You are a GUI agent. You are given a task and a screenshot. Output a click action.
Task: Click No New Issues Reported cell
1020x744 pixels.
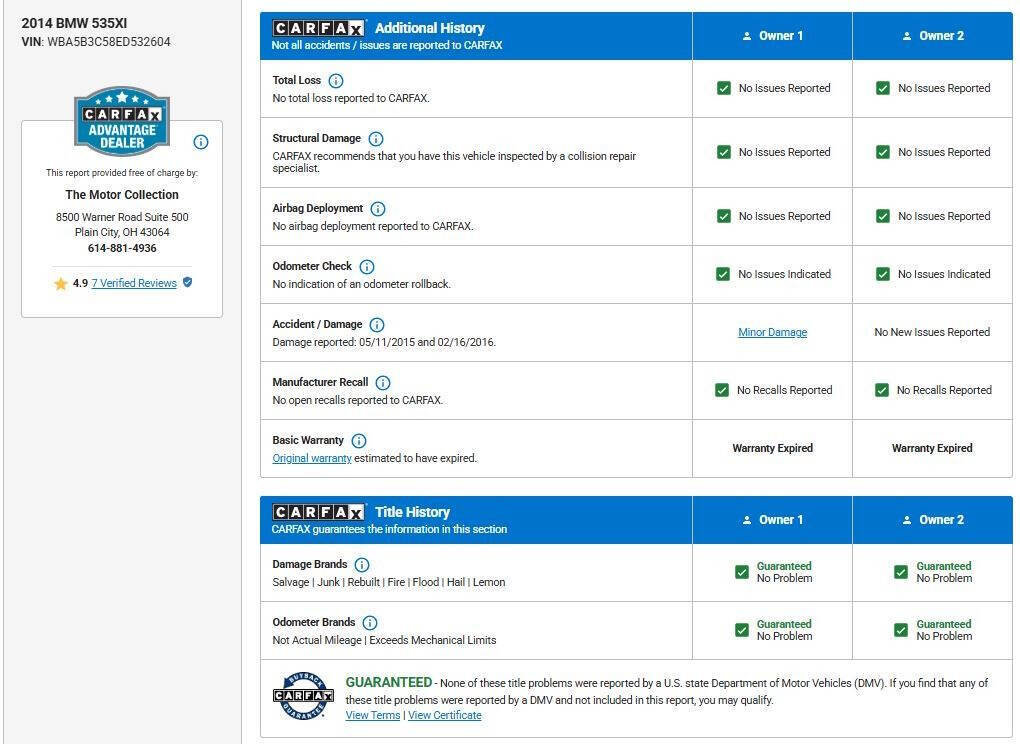[932, 332]
